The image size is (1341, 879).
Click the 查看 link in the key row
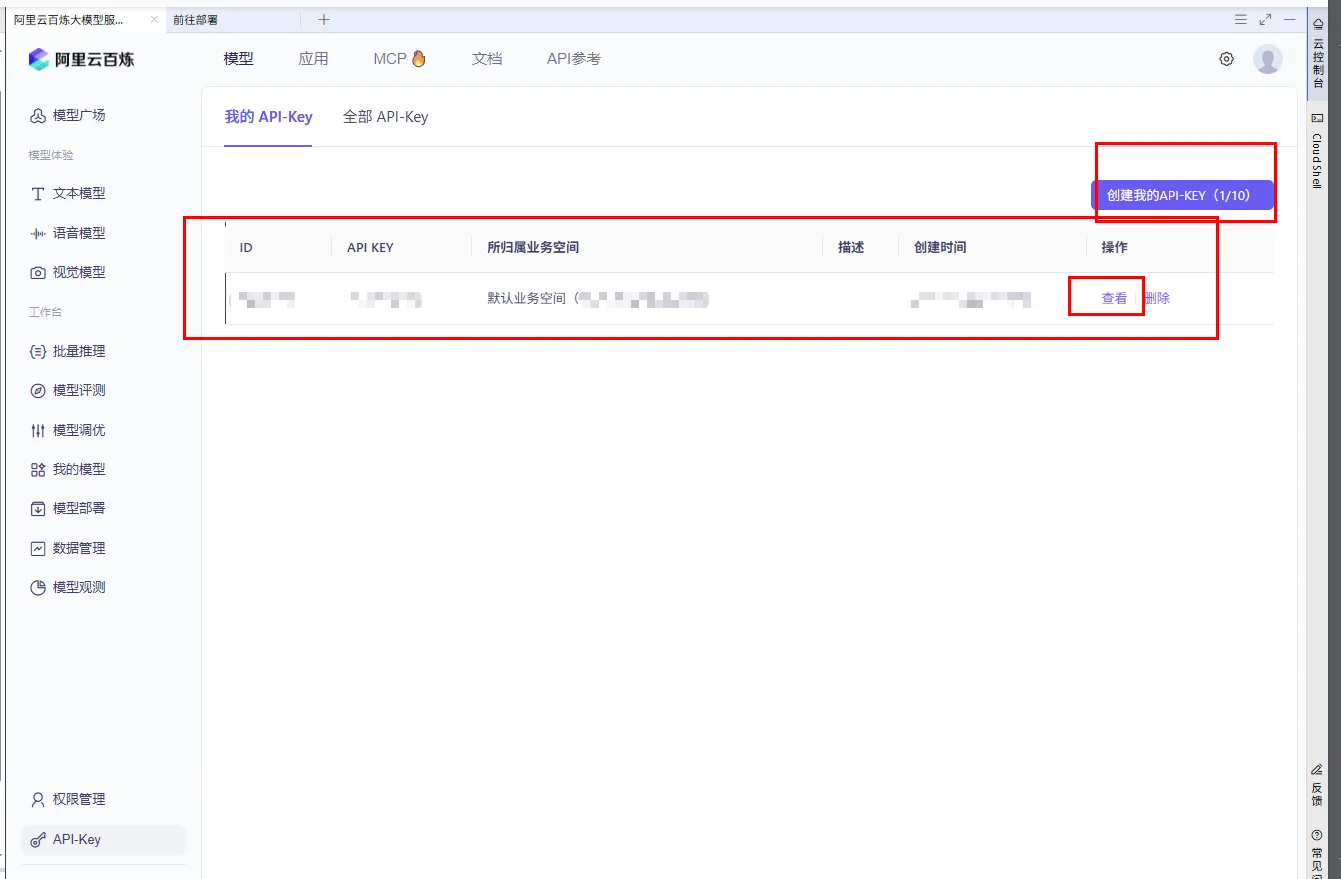[1114, 298]
